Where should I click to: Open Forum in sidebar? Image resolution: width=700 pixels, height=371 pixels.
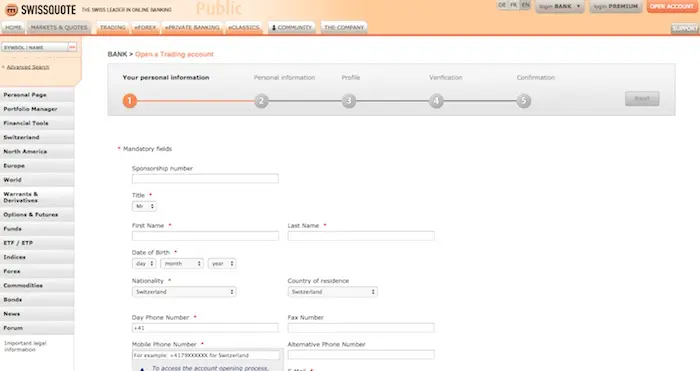coord(37,328)
